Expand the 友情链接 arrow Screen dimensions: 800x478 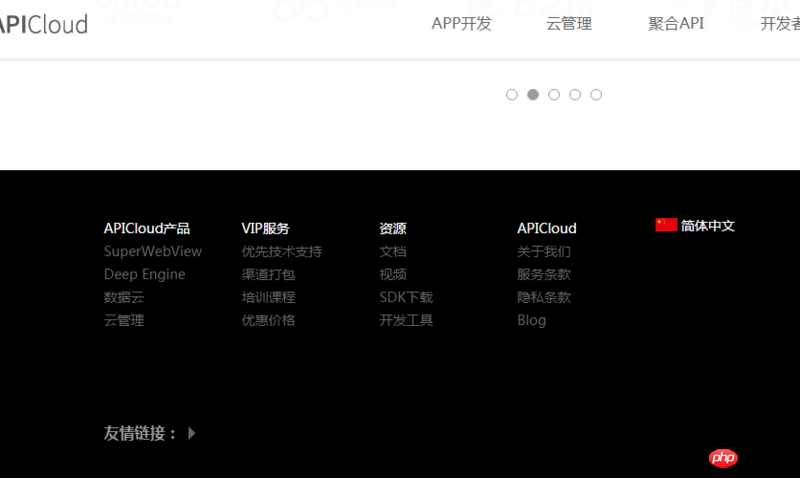pos(191,433)
